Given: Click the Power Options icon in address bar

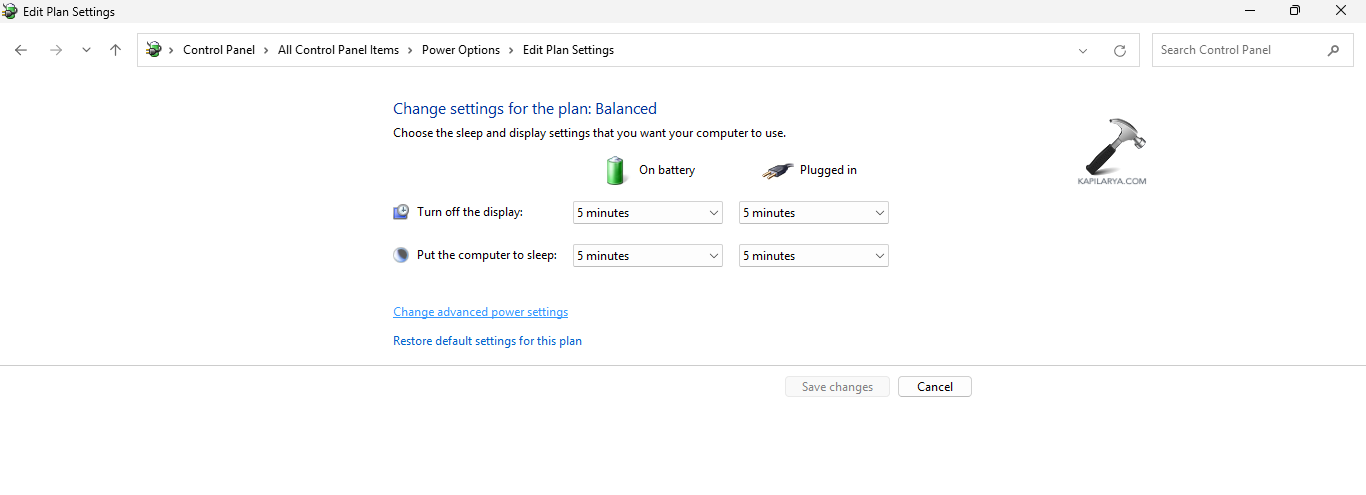Looking at the screenshot, I should click(x=154, y=49).
